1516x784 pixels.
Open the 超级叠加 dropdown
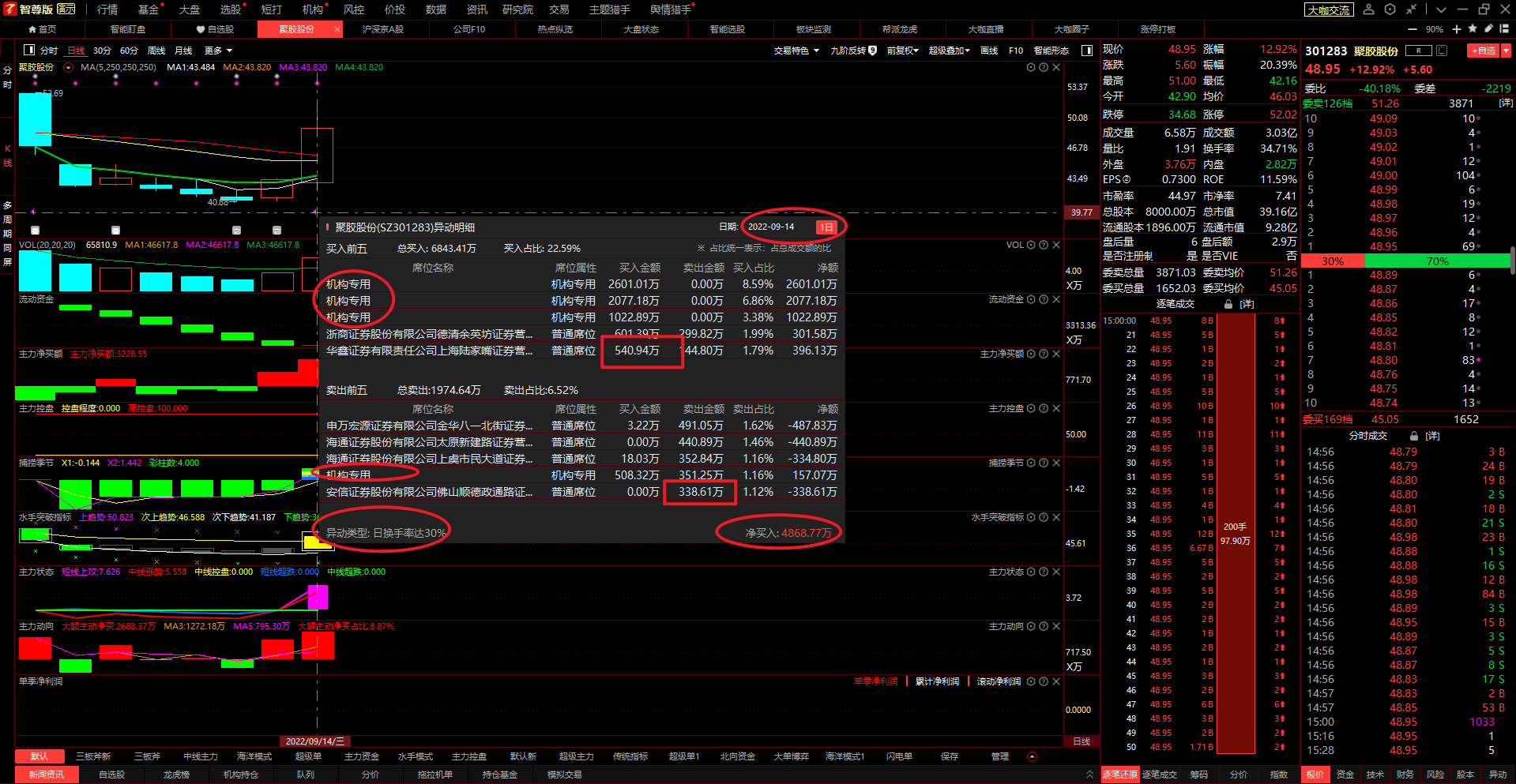pos(949,51)
